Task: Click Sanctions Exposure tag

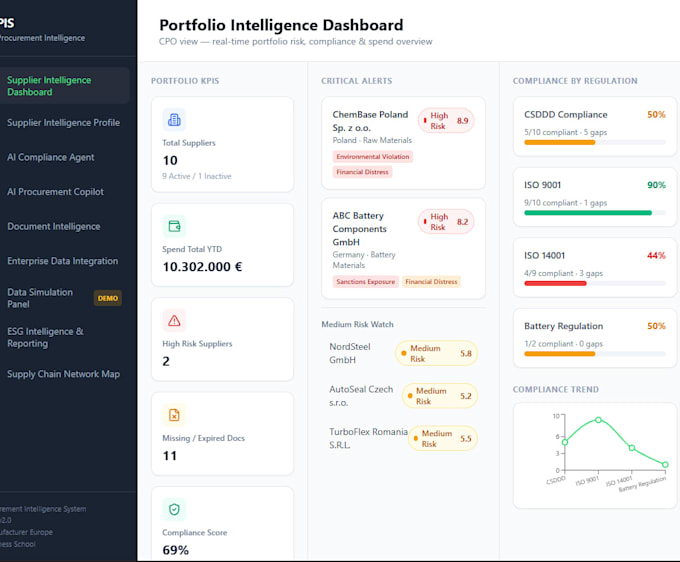Action: 366,282
